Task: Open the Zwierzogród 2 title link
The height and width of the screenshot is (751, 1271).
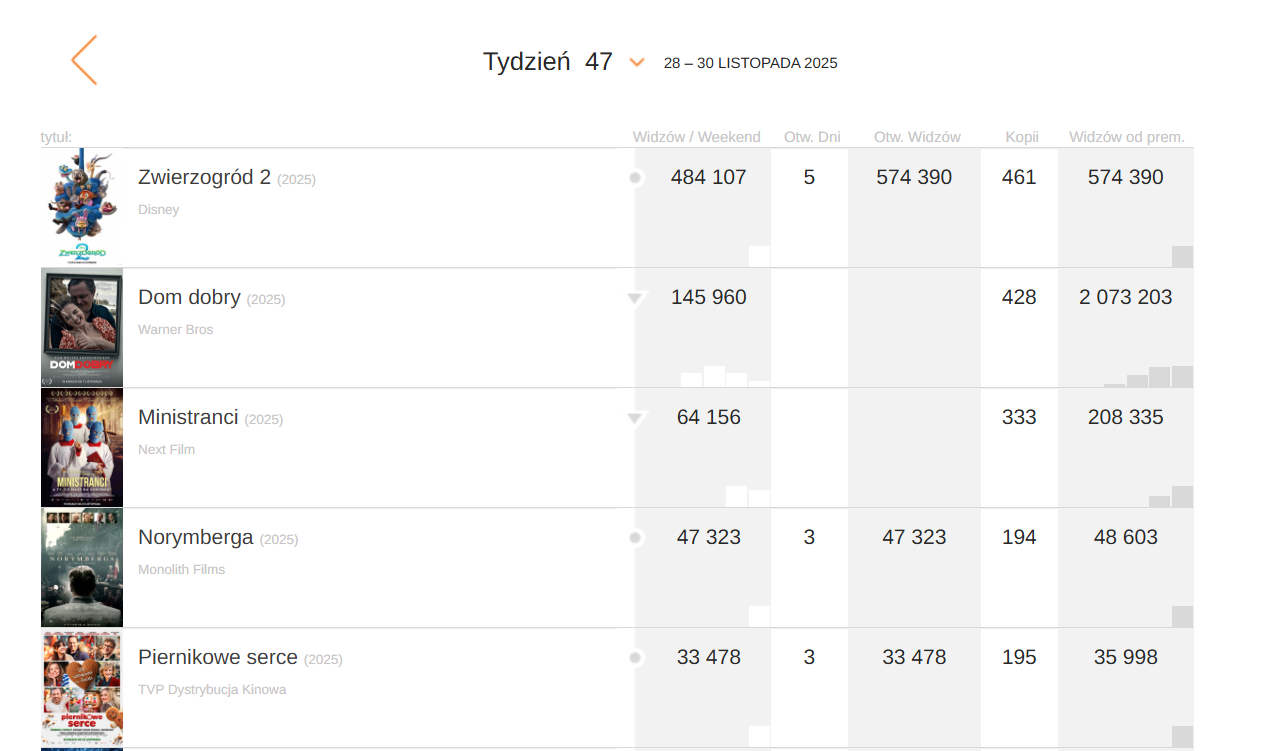Action: point(204,178)
